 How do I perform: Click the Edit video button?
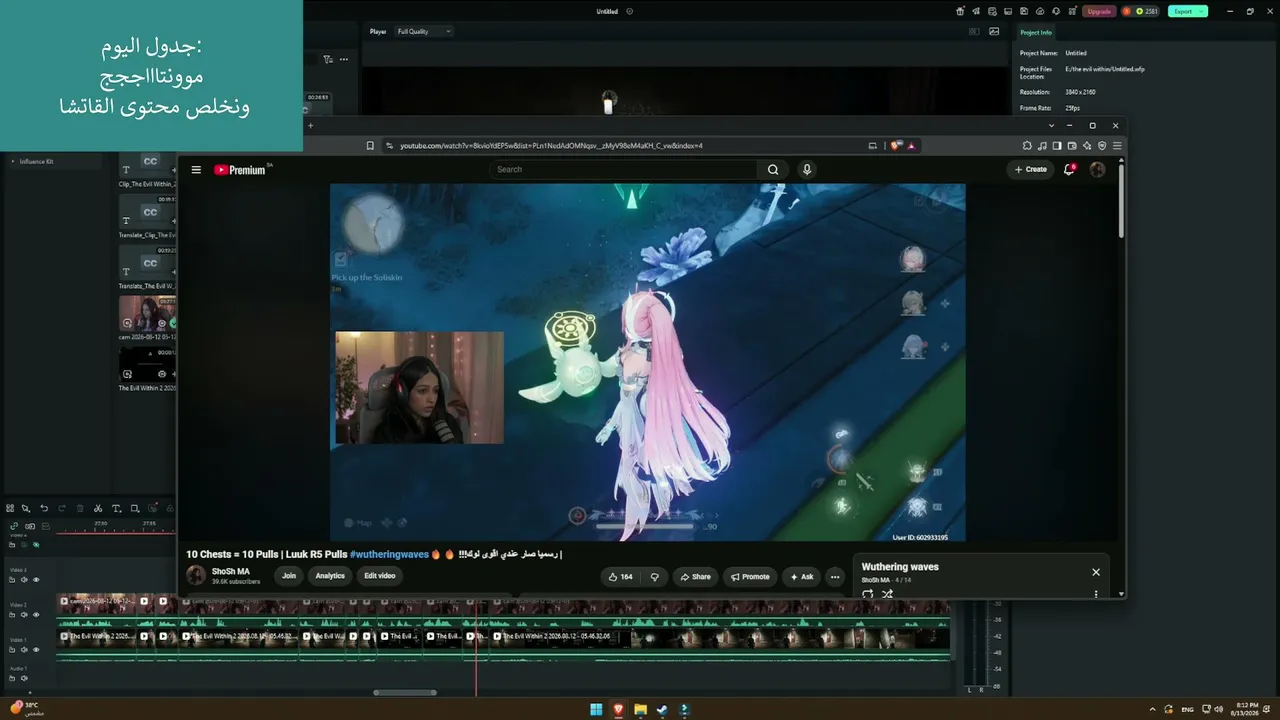pos(380,576)
